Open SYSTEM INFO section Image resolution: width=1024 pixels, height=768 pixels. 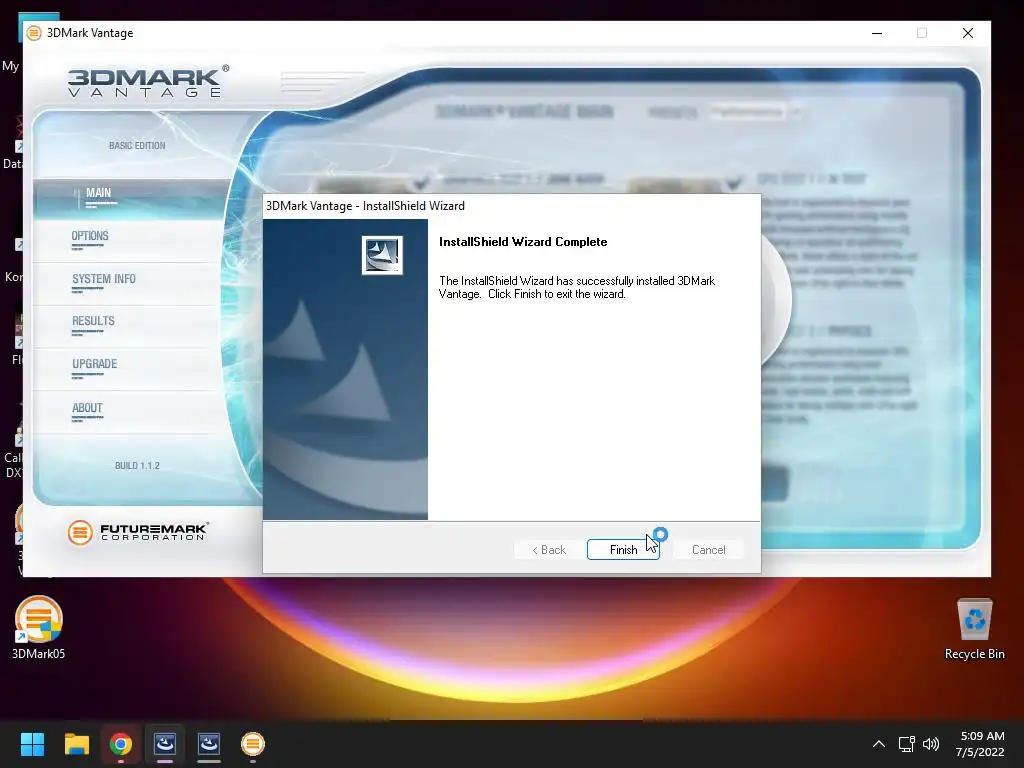click(104, 280)
